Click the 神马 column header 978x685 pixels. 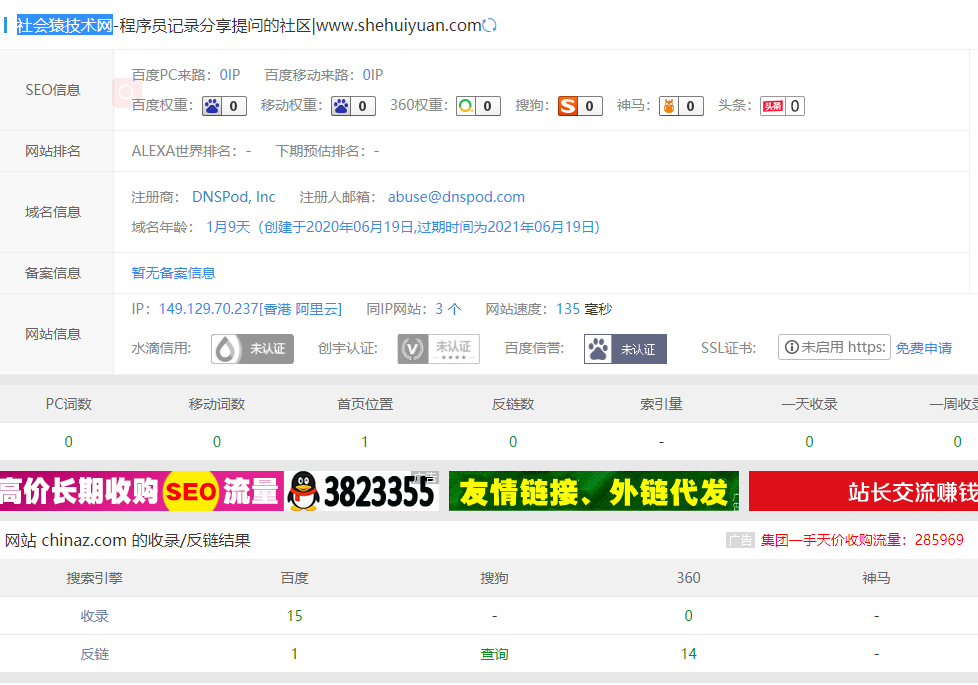click(876, 578)
